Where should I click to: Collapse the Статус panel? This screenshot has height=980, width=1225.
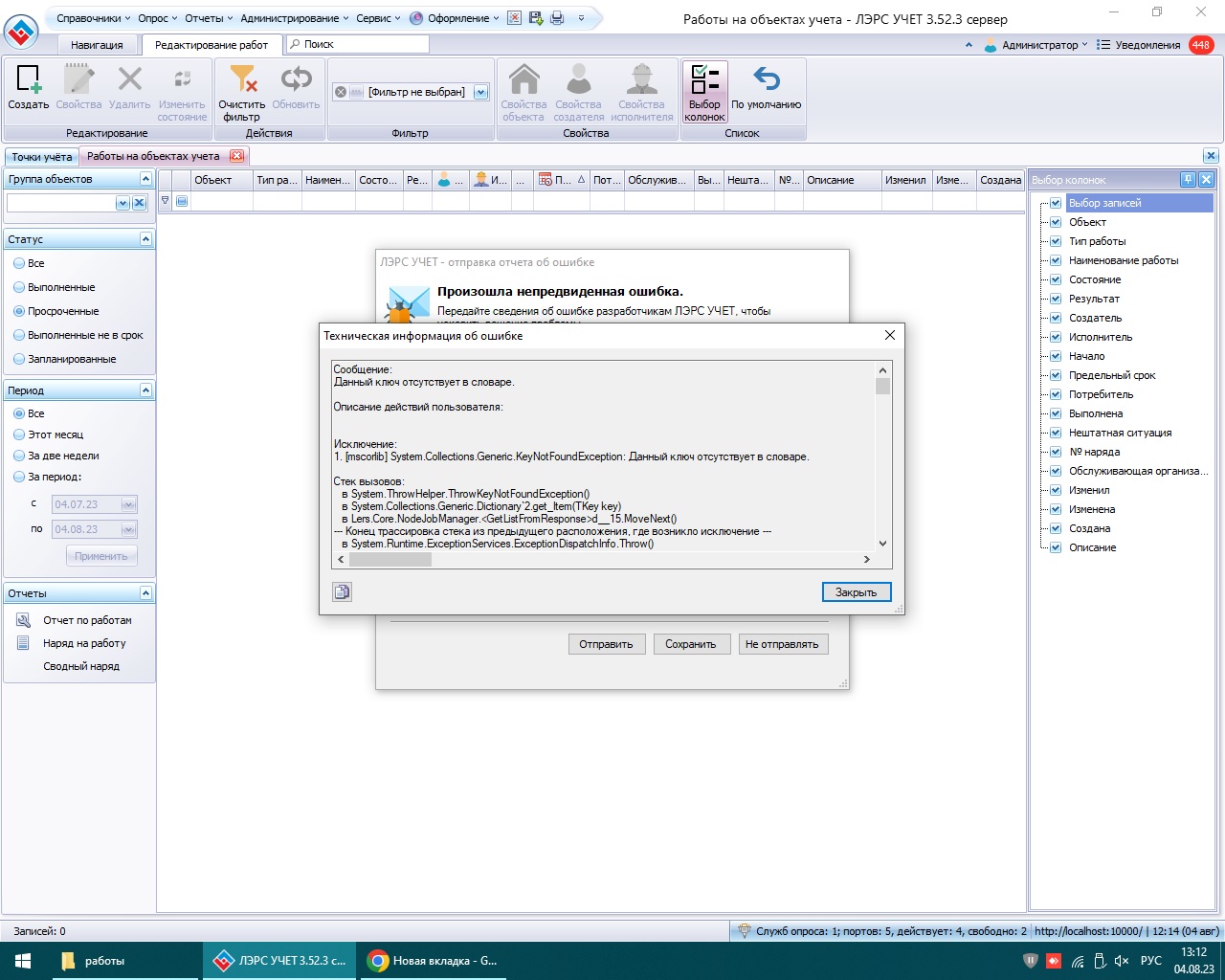pos(145,239)
